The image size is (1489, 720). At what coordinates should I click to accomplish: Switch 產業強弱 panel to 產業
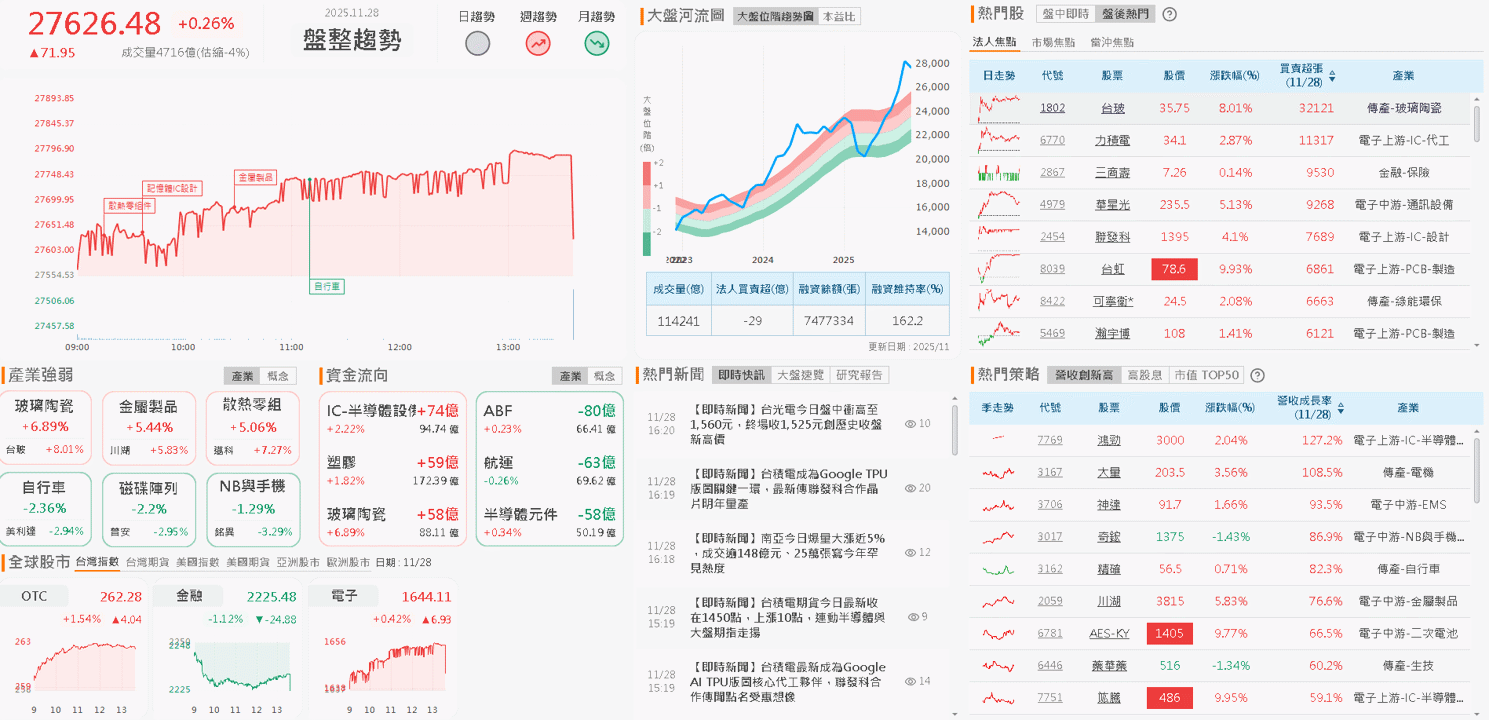pos(242,376)
